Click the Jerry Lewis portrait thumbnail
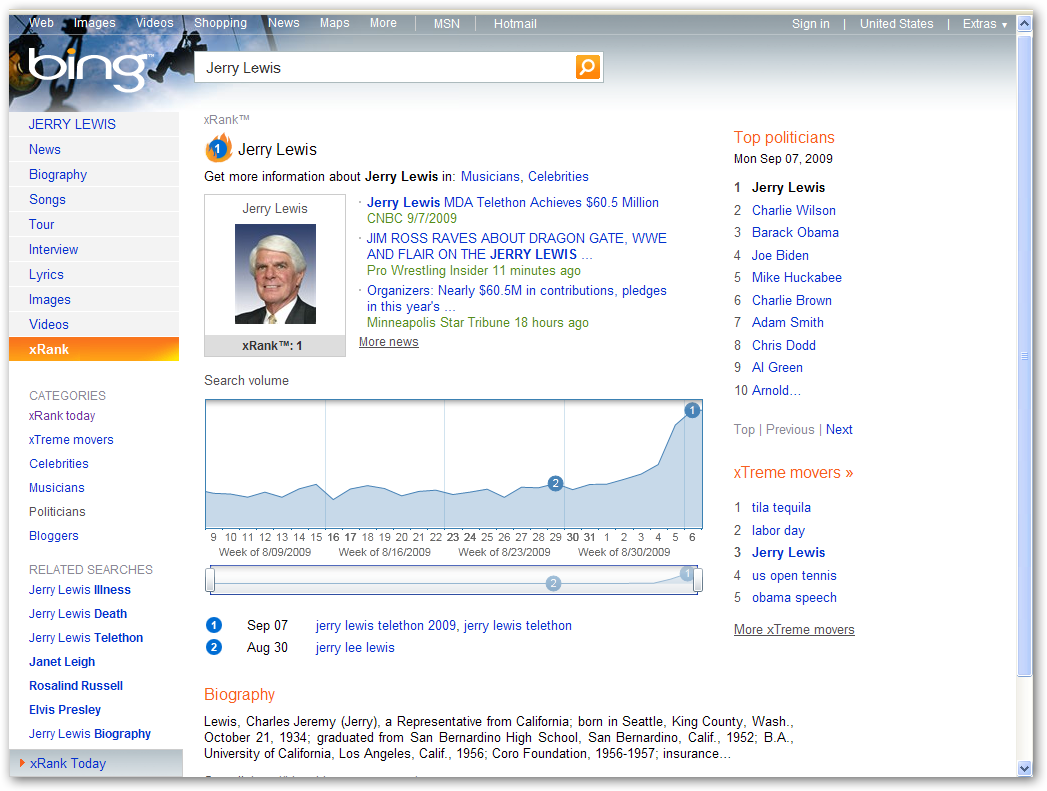 (275, 274)
